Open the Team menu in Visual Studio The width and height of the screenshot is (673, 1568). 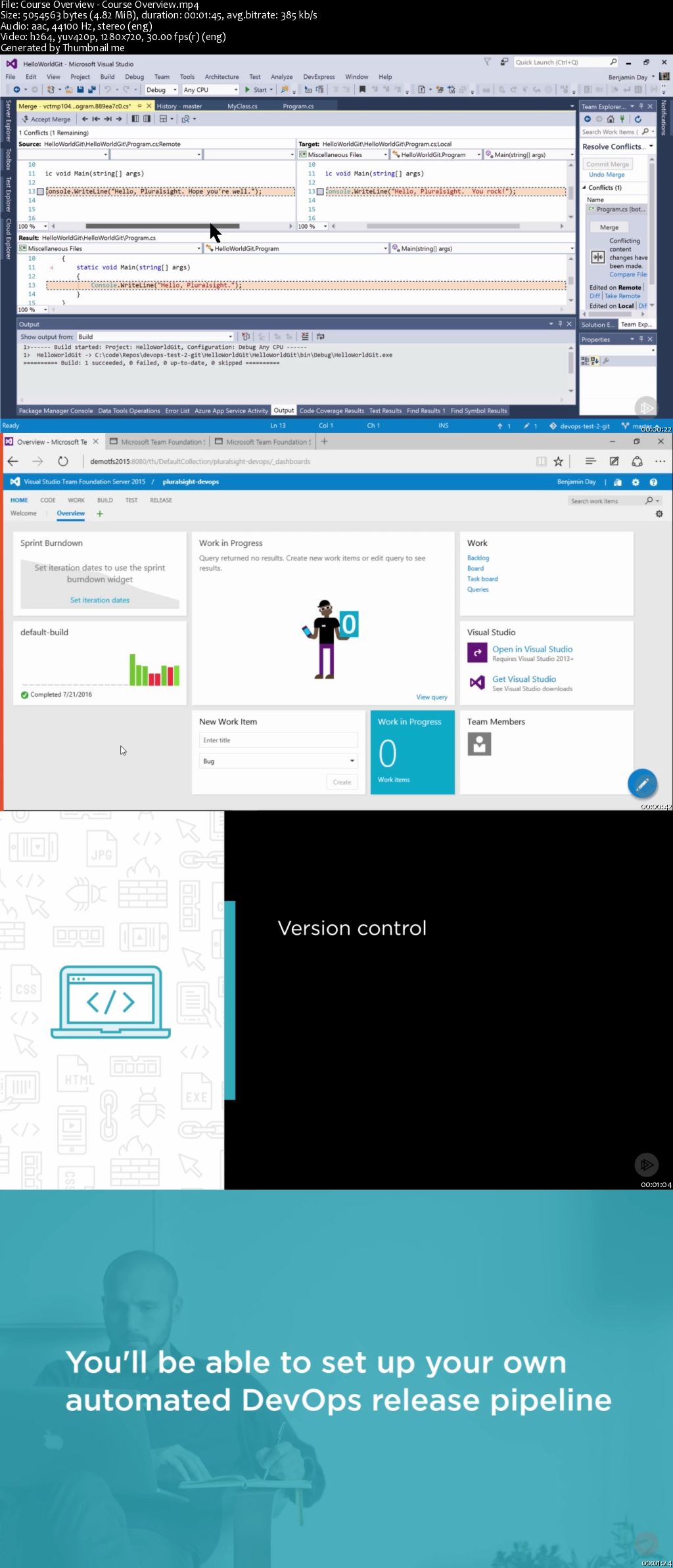(x=162, y=77)
